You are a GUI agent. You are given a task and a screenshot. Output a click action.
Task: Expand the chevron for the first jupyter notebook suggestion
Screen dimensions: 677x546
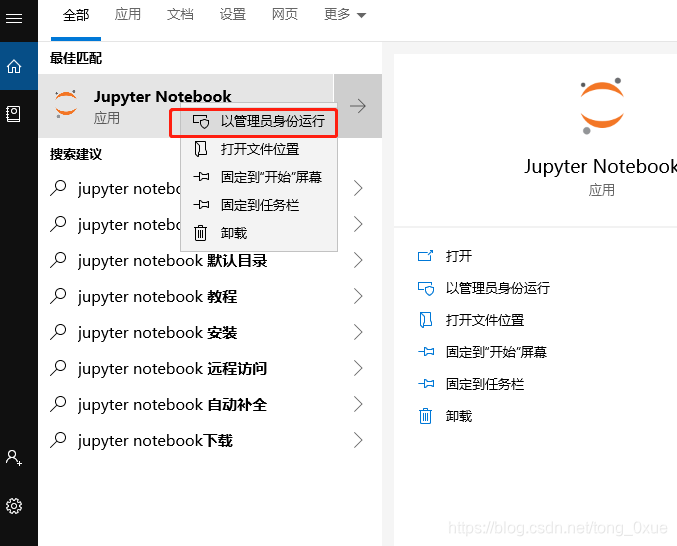[x=358, y=188]
